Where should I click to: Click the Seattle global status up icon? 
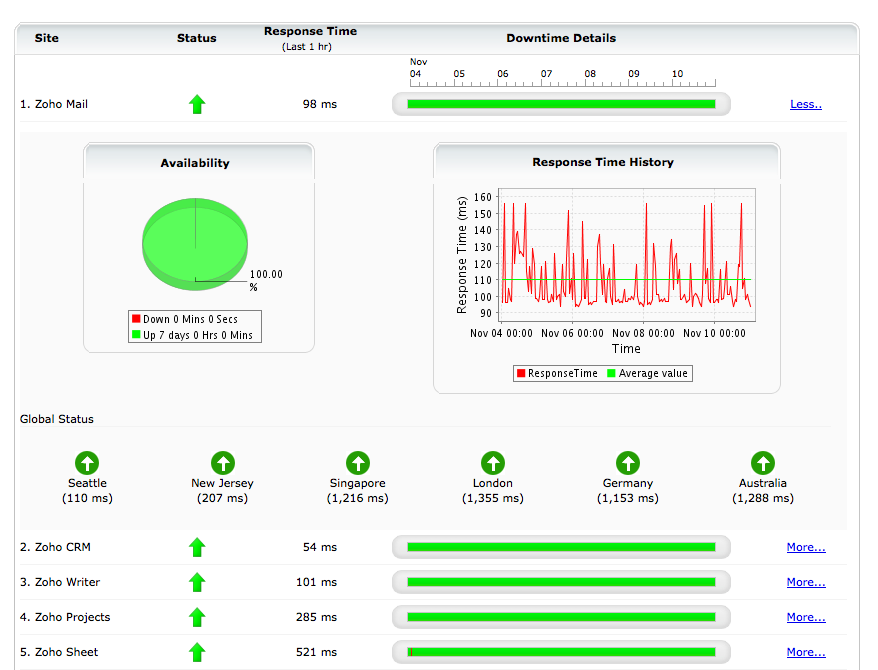(x=87, y=463)
